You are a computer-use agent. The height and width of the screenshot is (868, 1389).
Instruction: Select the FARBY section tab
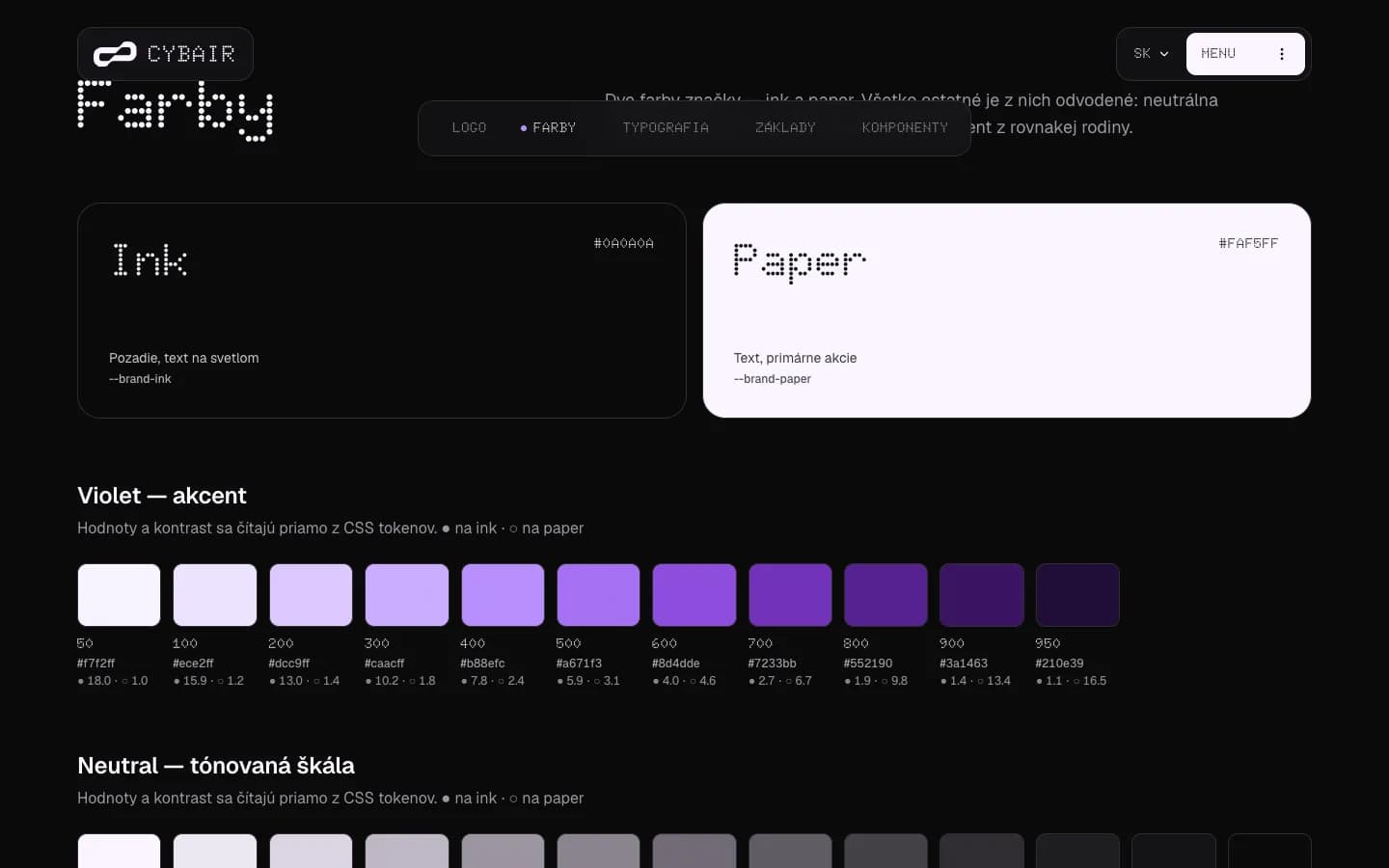click(x=548, y=127)
